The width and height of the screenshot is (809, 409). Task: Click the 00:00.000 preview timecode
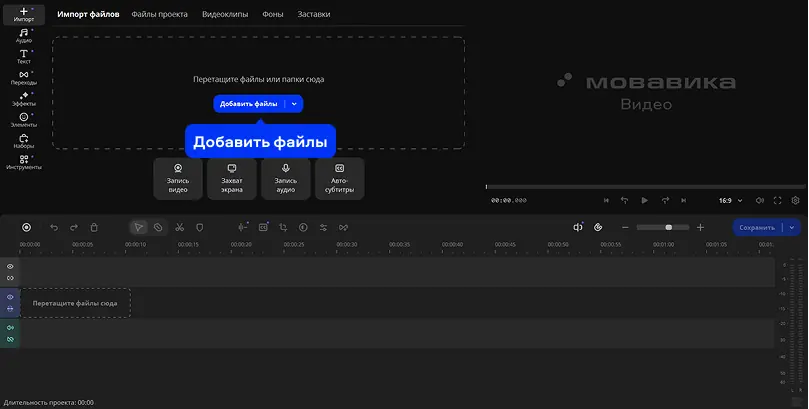tap(509, 201)
